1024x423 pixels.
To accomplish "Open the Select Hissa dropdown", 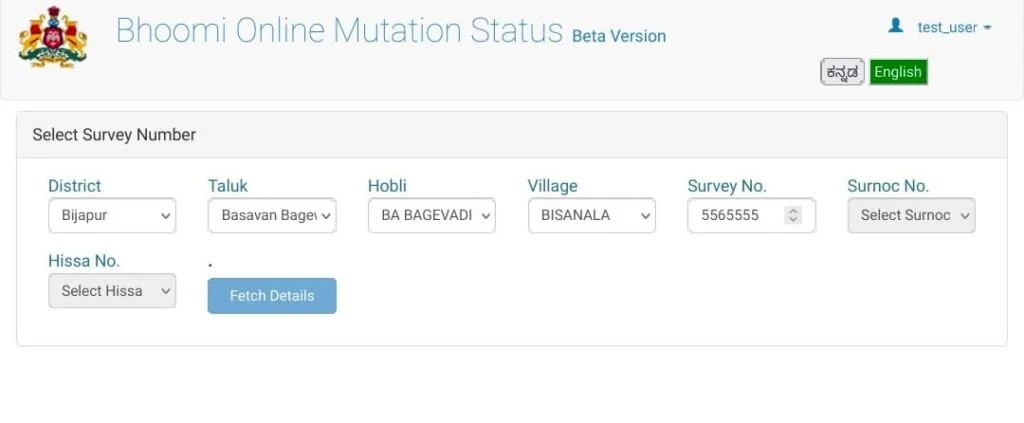I will 112,290.
